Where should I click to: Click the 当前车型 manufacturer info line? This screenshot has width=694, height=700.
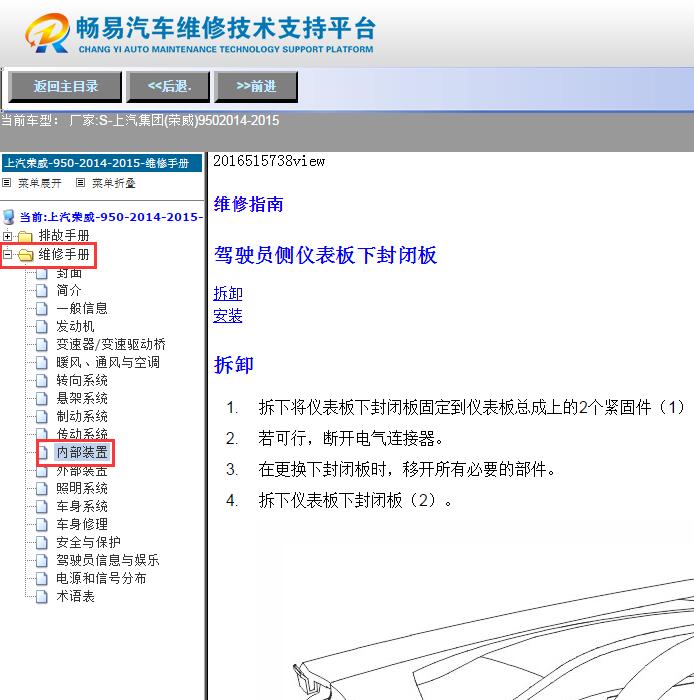140,120
